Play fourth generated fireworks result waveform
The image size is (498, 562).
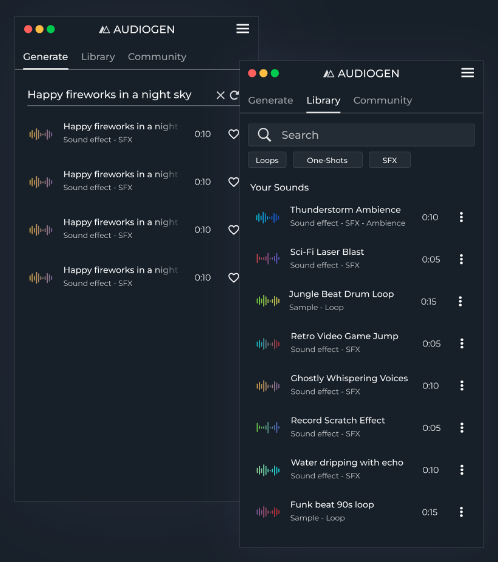(x=41, y=278)
